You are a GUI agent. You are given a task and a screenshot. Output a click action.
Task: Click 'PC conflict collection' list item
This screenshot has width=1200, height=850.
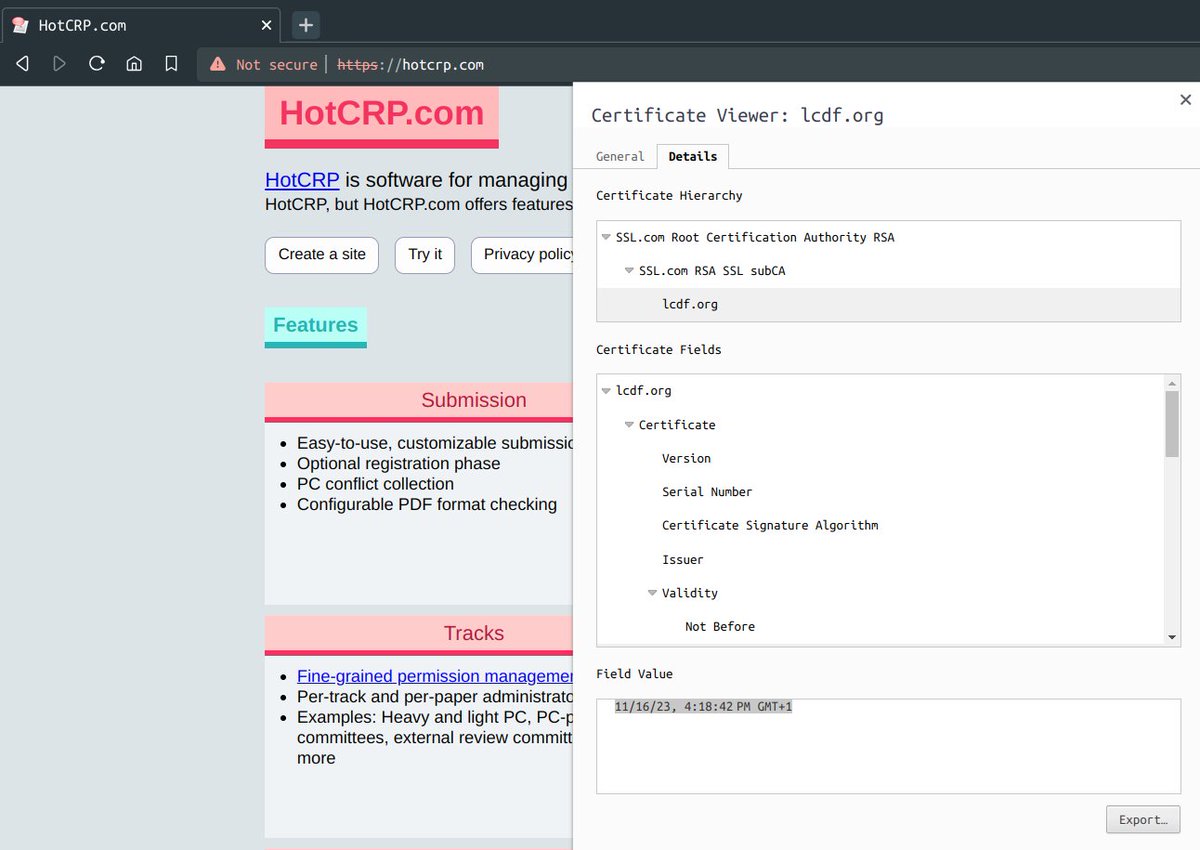tap(375, 484)
